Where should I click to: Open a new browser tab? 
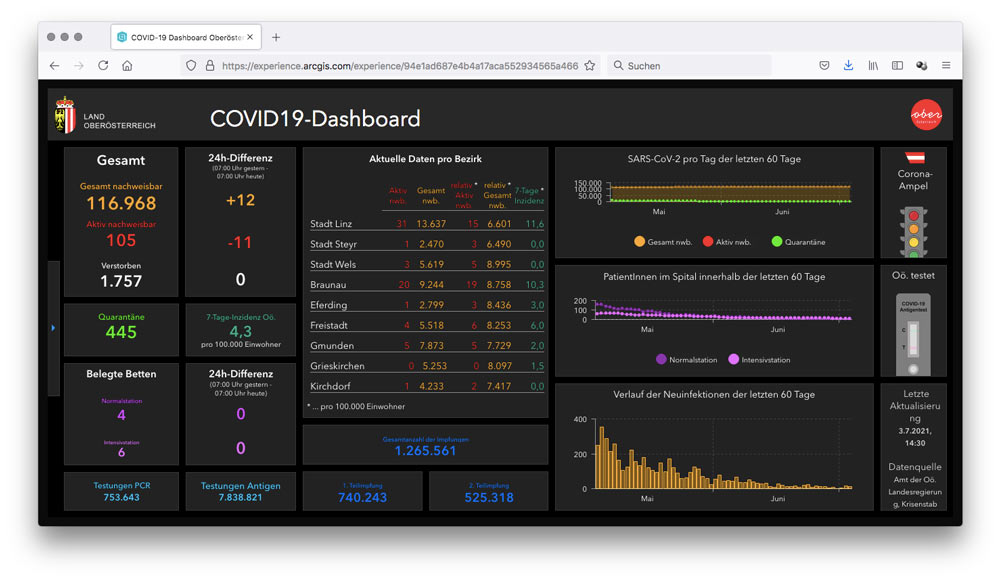pyautogui.click(x=276, y=37)
